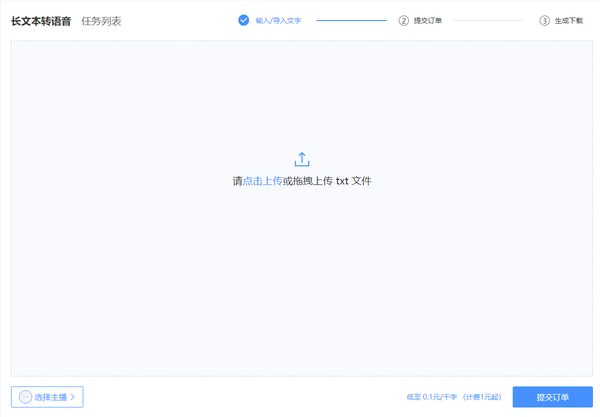Click the 点击上传 link
The width and height of the screenshot is (600, 417).
[262, 181]
